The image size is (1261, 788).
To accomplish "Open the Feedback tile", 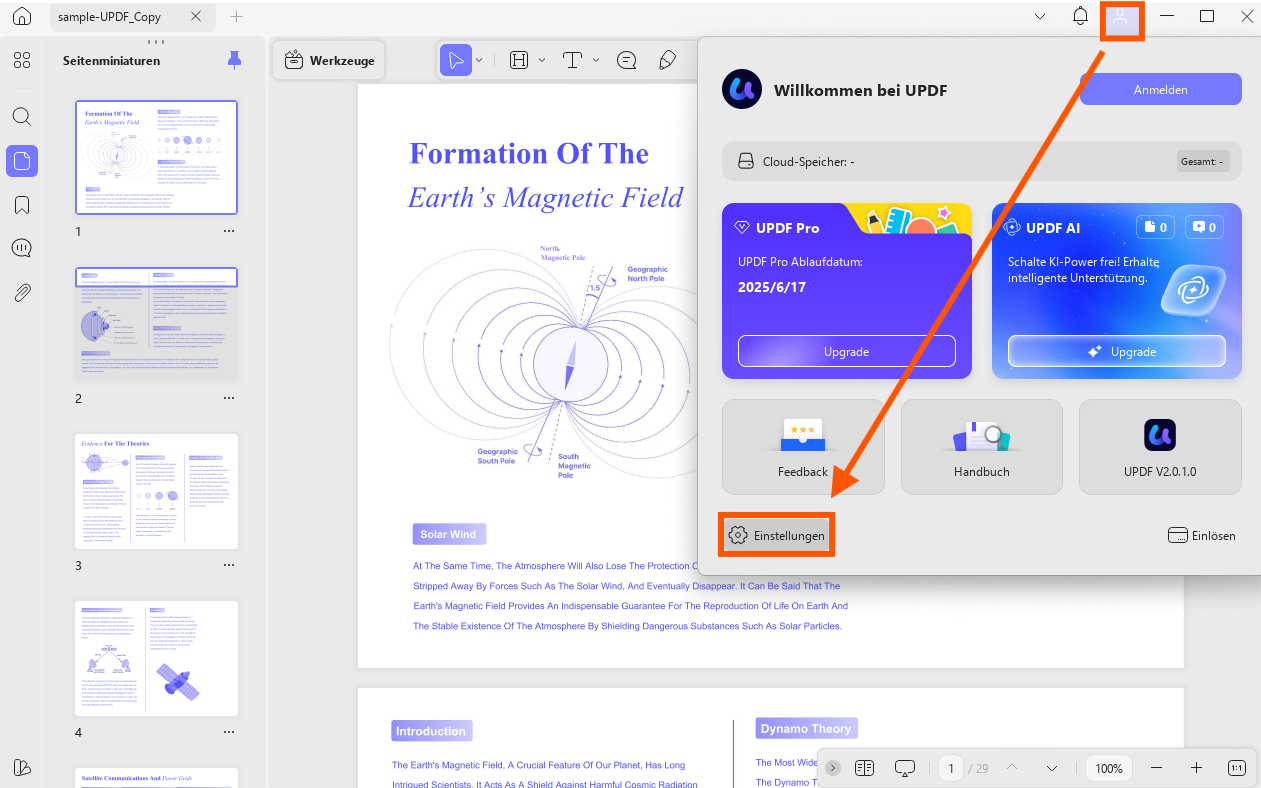I will (803, 447).
